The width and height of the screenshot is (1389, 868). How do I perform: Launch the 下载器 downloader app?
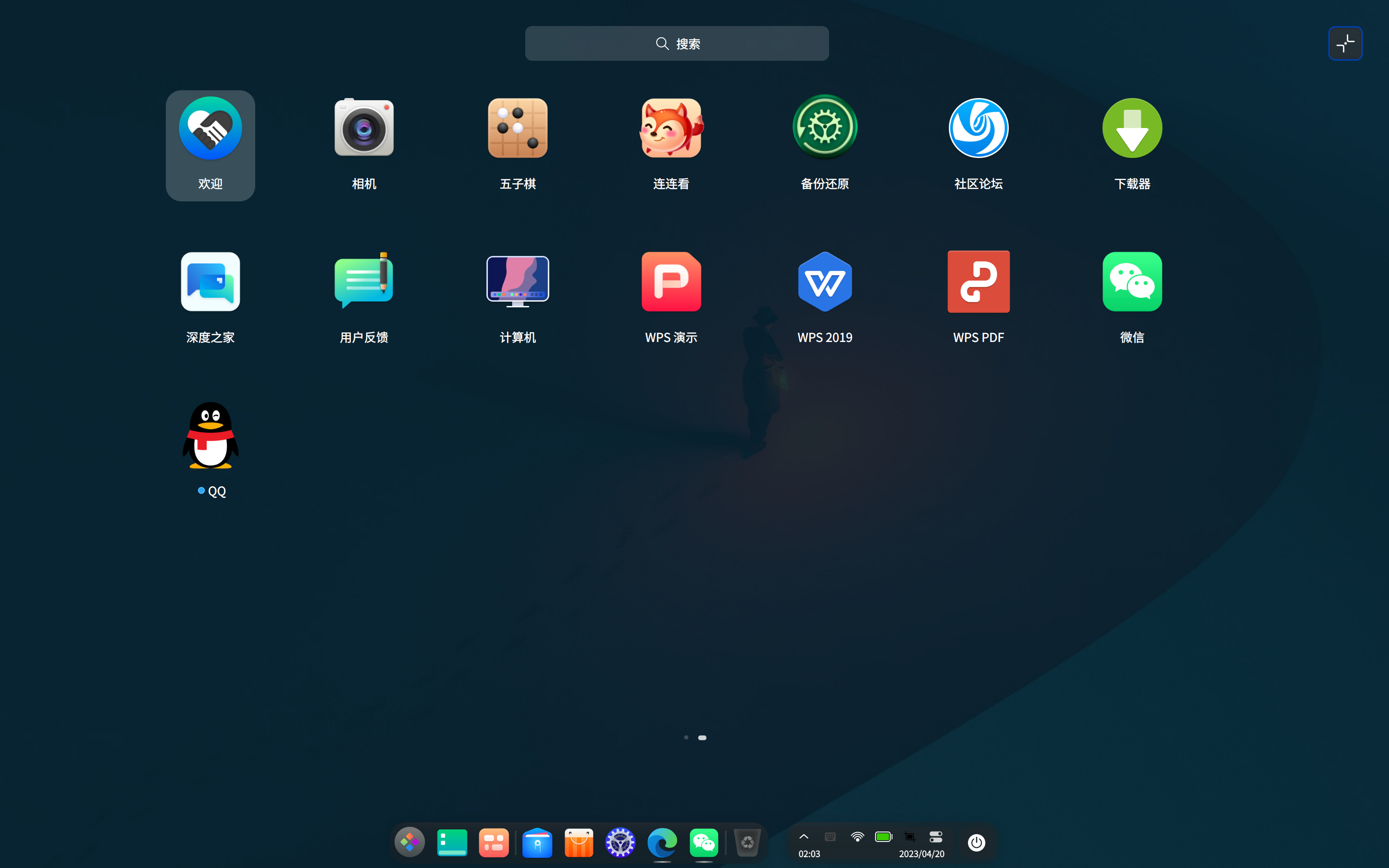click(1132, 128)
